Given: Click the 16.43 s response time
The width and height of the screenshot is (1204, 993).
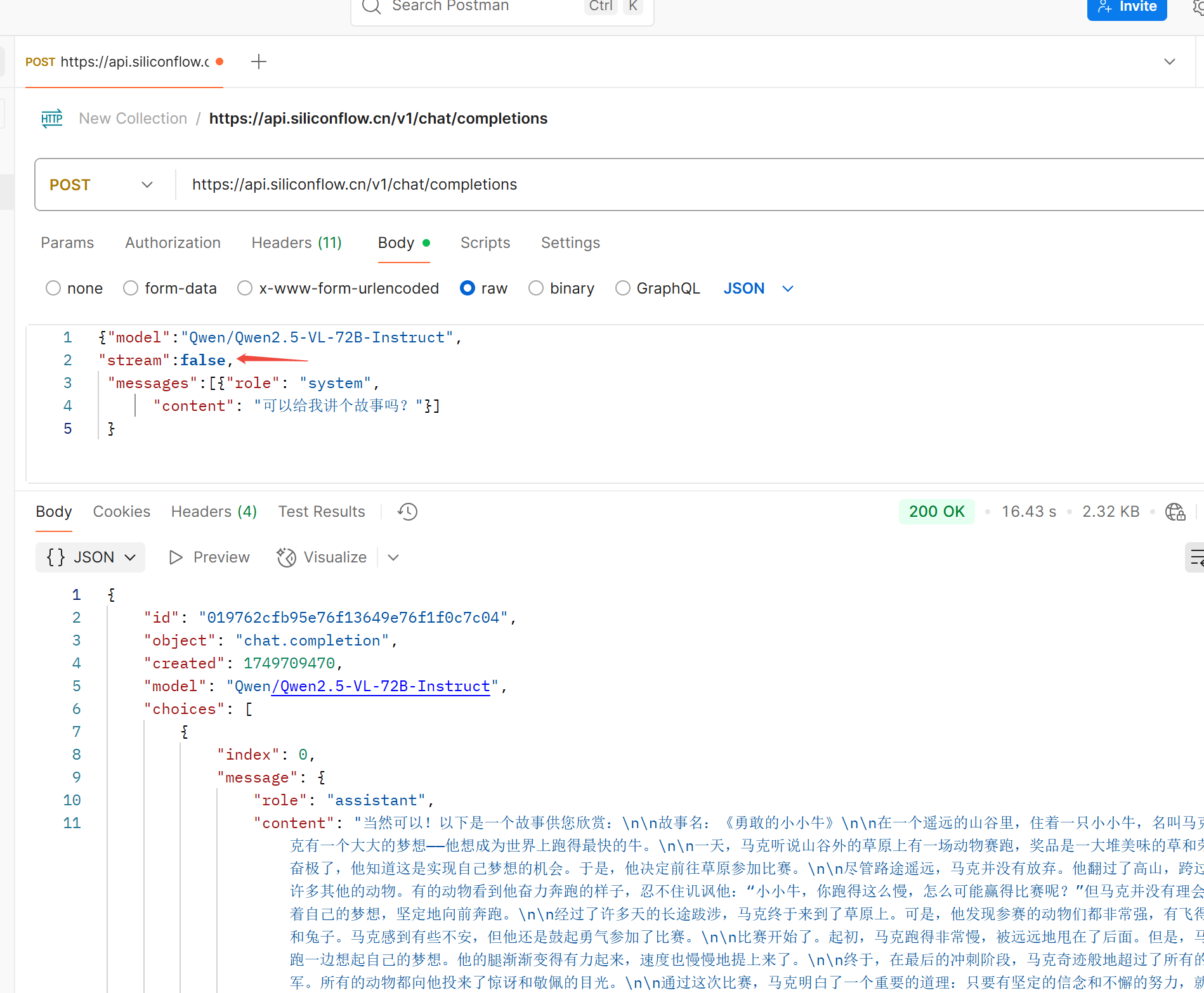Looking at the screenshot, I should click(x=1029, y=512).
